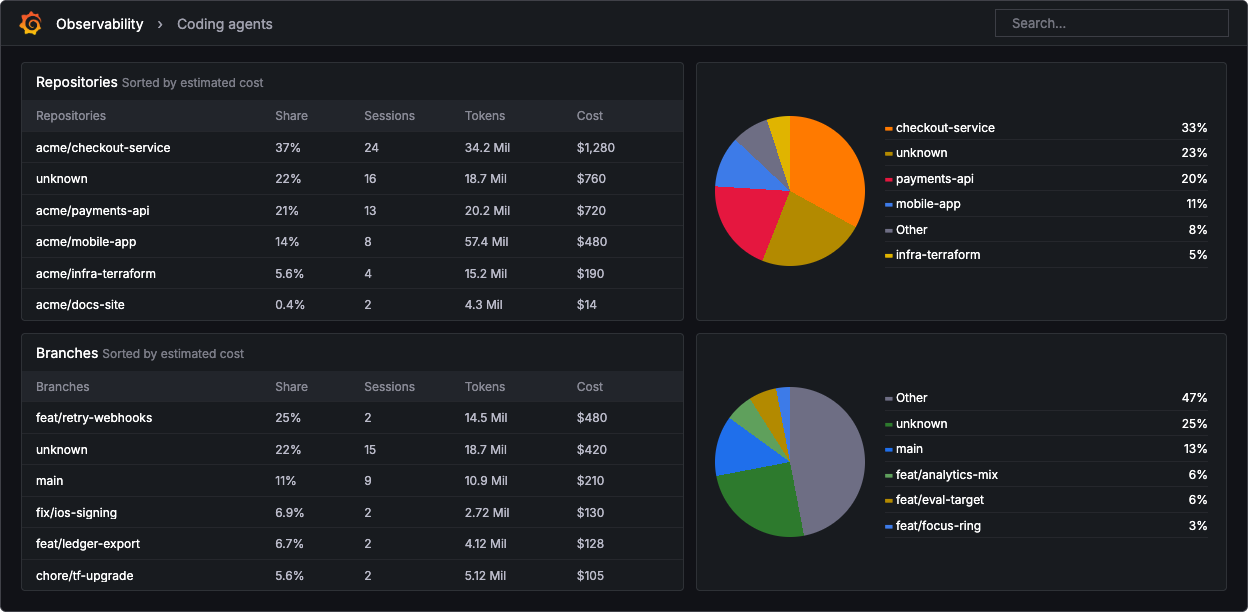Click the 2.72 Mil tokens cell
The height and width of the screenshot is (612, 1248).
click(487, 513)
